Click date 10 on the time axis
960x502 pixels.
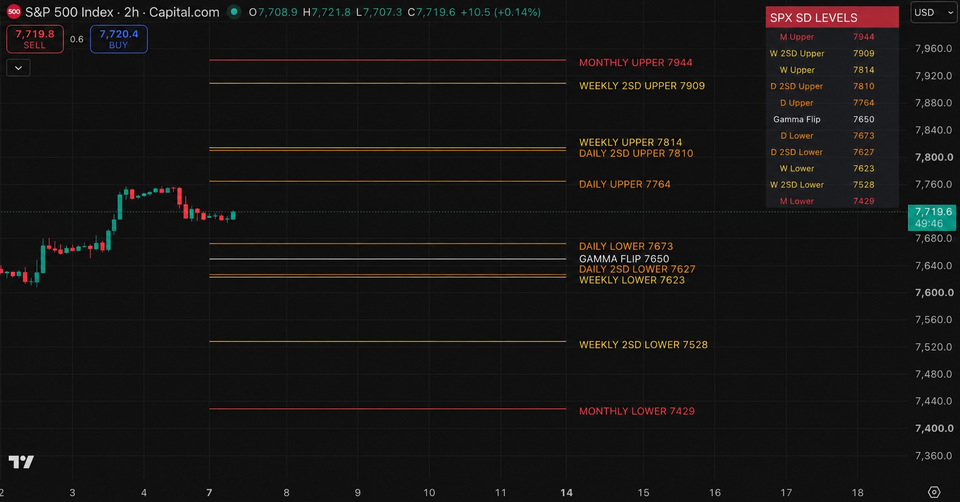429,492
